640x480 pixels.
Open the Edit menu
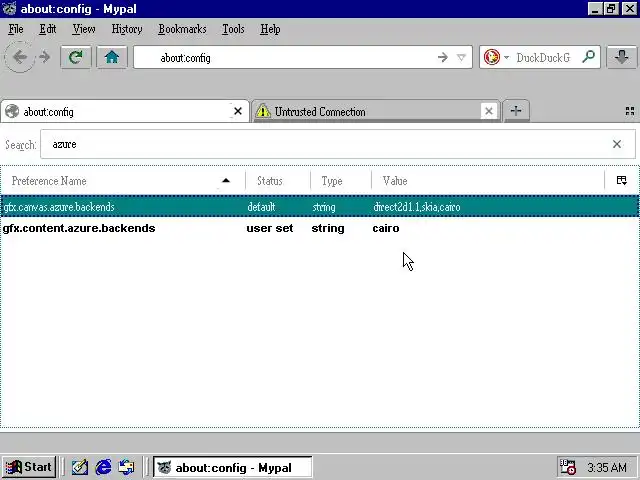pos(47,29)
